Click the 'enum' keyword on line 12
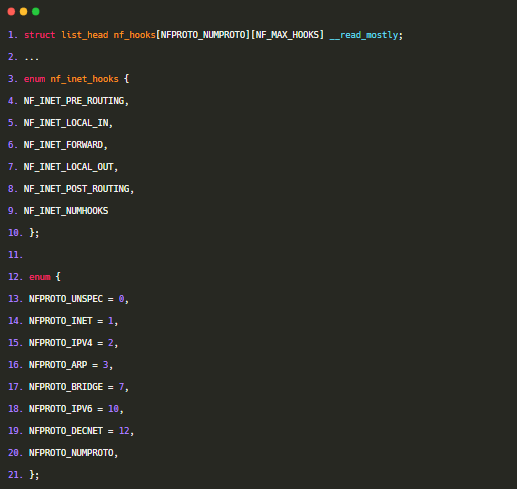The width and height of the screenshot is (517, 489). [40, 277]
